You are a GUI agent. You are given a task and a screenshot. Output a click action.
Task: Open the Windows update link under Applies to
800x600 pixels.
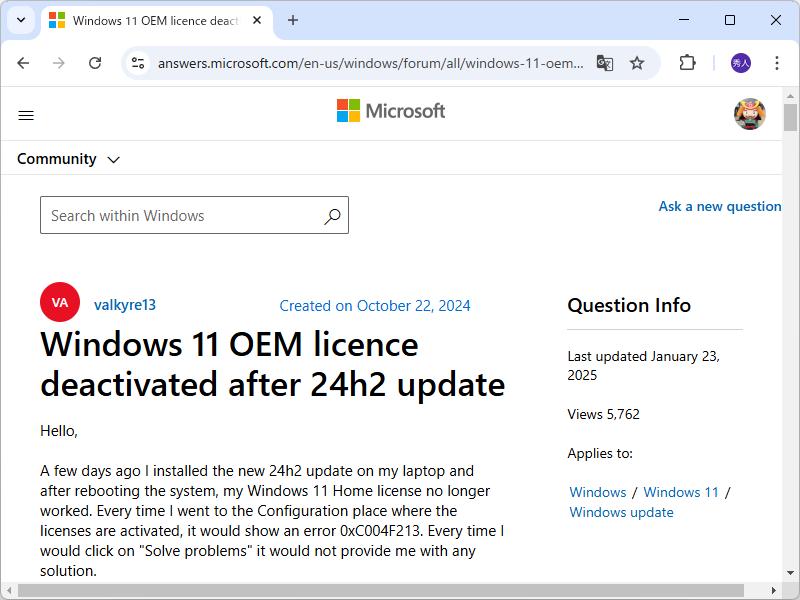pyautogui.click(x=620, y=512)
